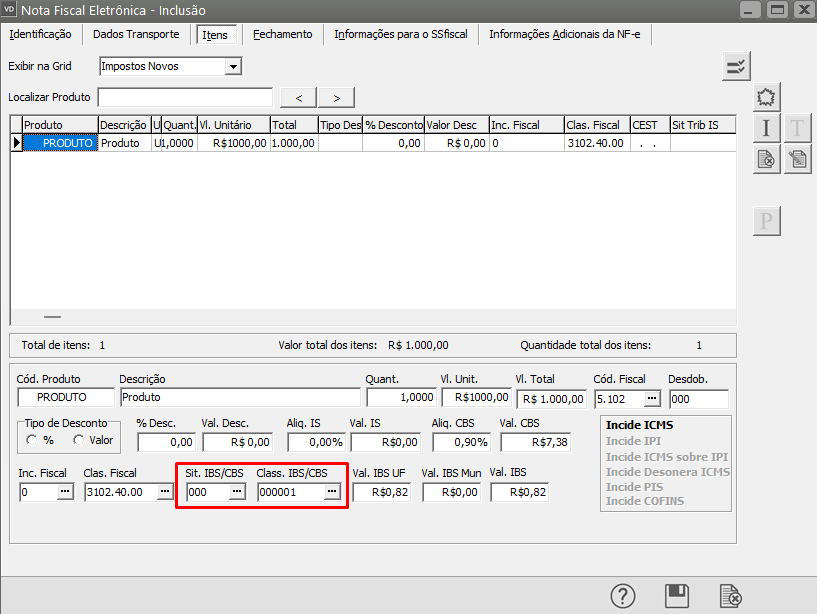Viewport: 817px width, 614px height.
Task: Open lookup button for Cód. Fiscal field
Action: pyautogui.click(x=651, y=399)
